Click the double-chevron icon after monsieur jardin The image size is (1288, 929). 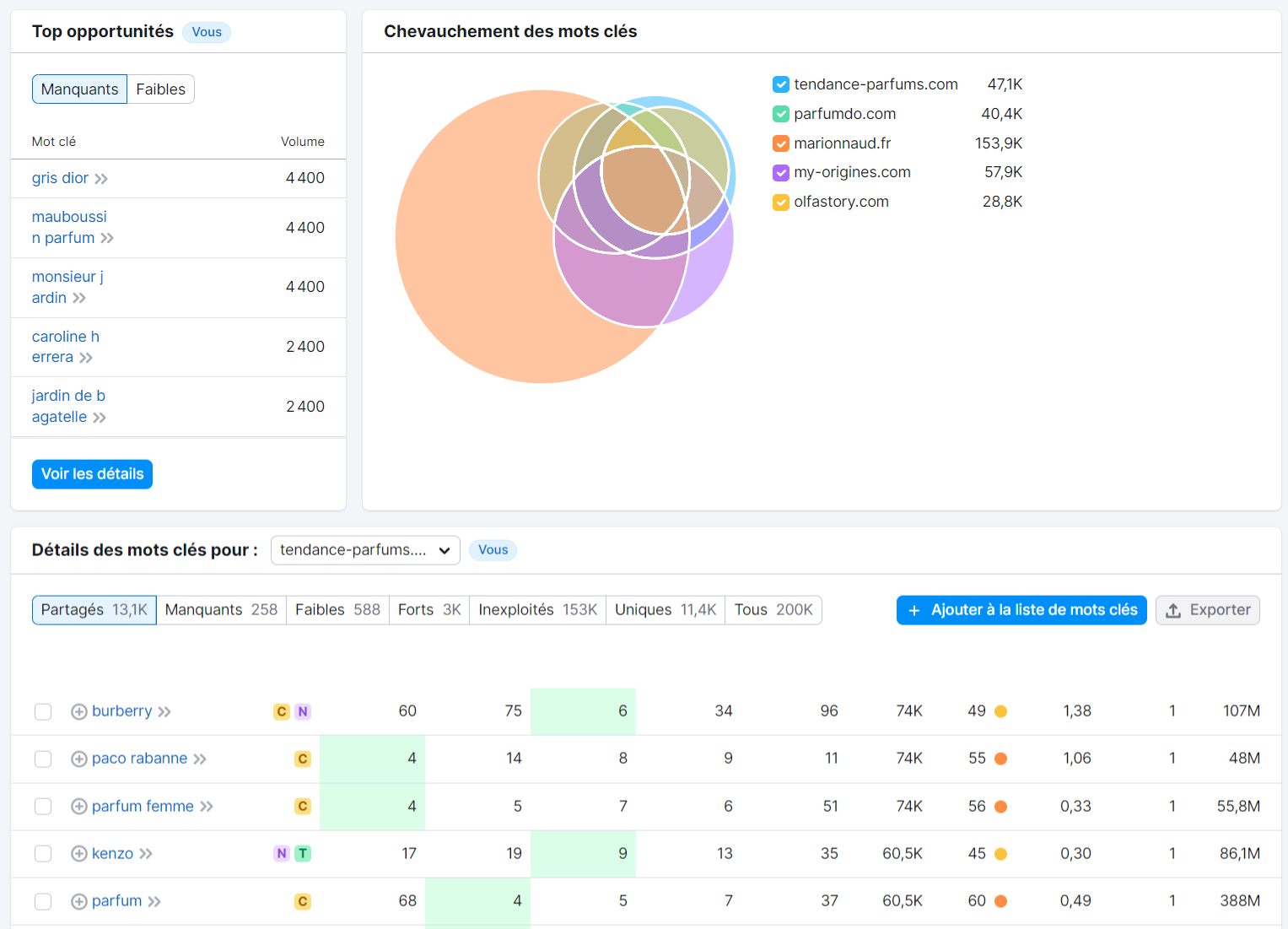[79, 298]
